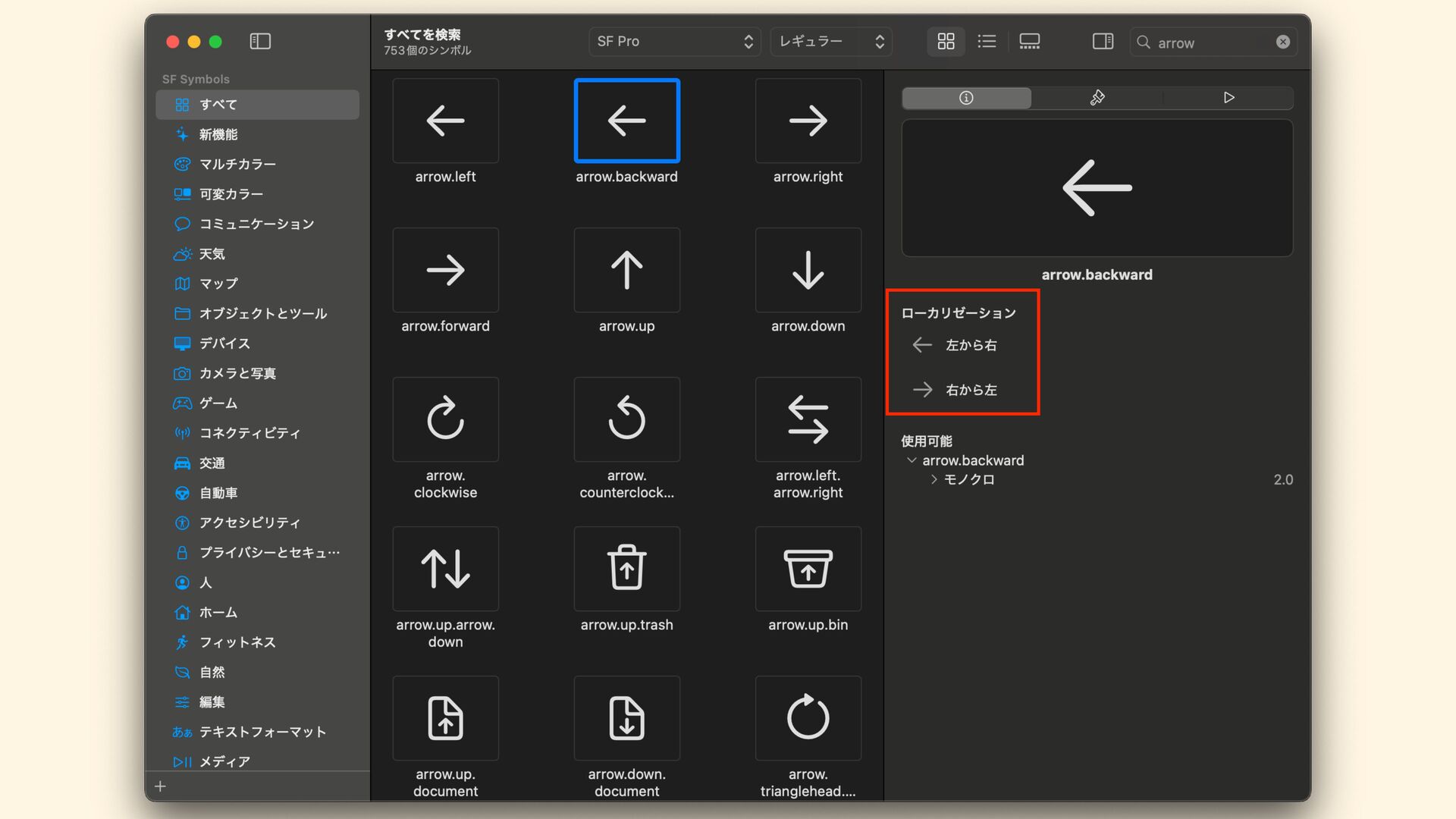Select the arrow.up.document symbol
This screenshot has width=1456, height=819.
445,718
